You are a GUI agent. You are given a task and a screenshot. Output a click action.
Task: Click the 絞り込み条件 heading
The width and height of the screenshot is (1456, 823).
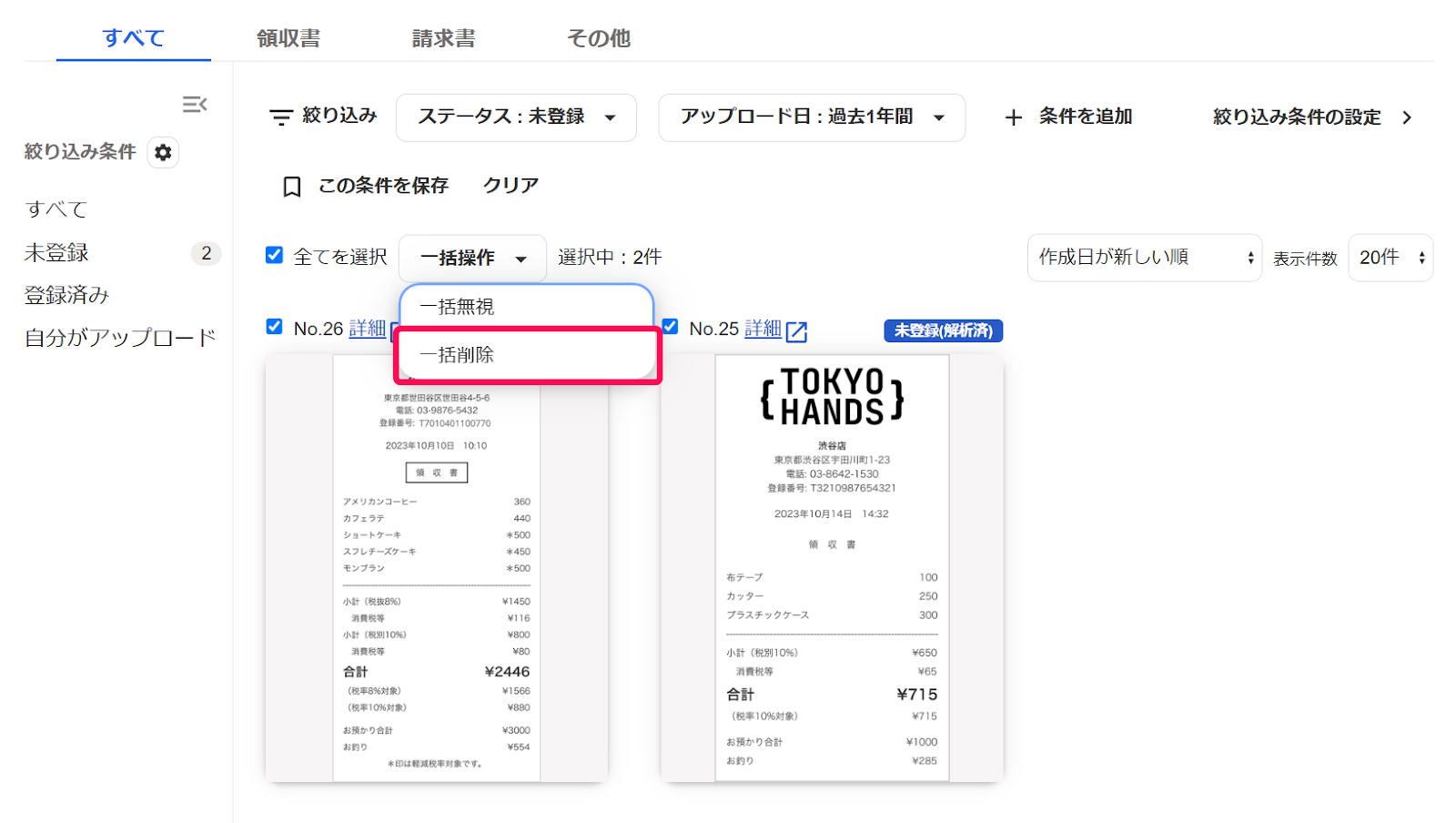coord(80,152)
